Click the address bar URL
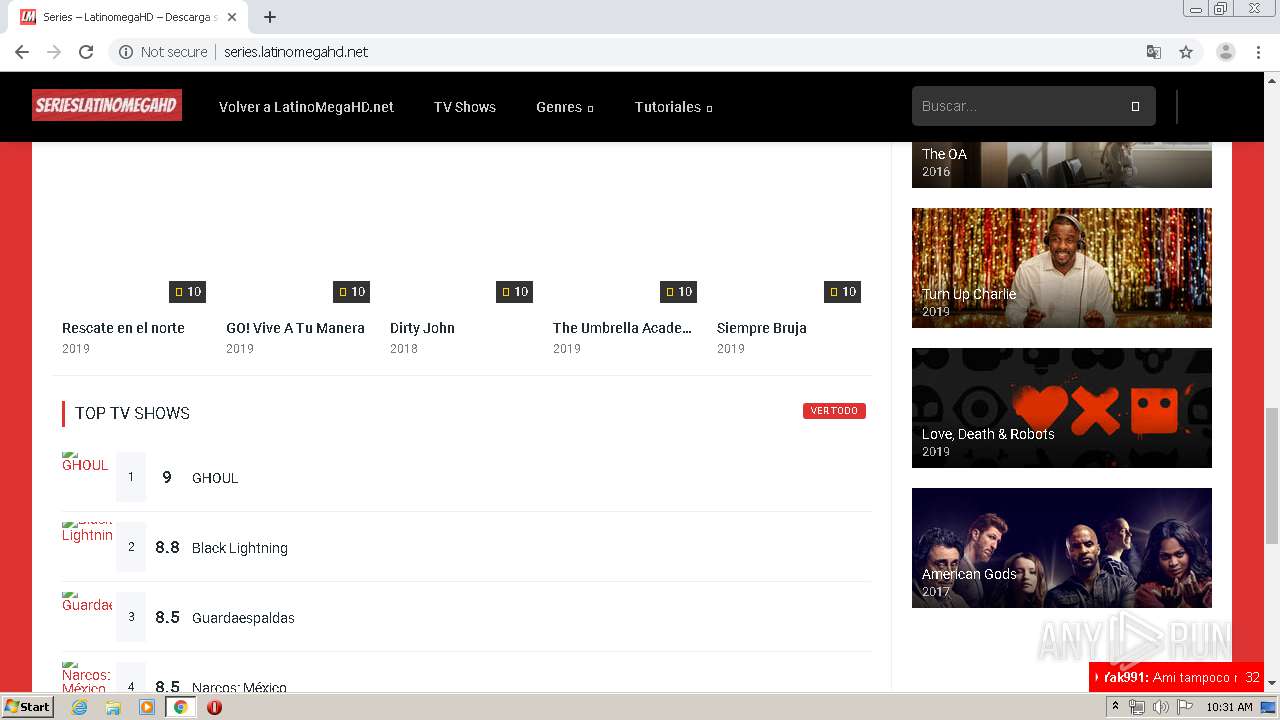 tap(296, 52)
